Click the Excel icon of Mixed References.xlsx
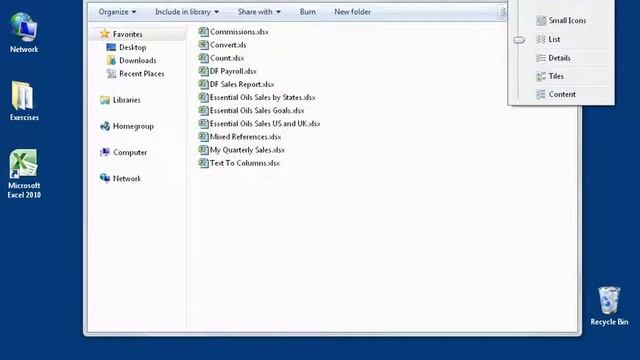 click(x=203, y=136)
